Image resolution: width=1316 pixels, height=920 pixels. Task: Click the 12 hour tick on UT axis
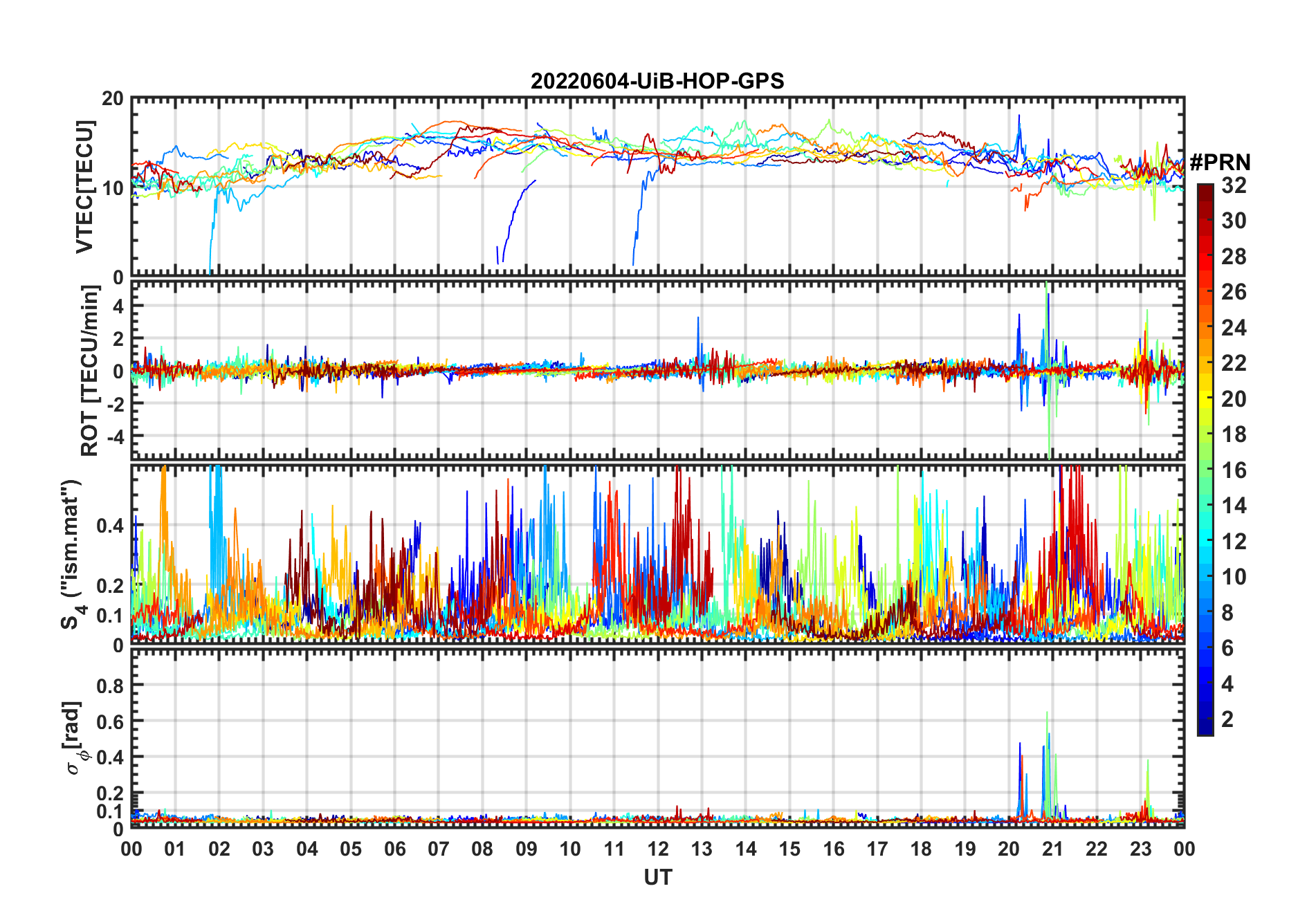pyautogui.click(x=658, y=849)
